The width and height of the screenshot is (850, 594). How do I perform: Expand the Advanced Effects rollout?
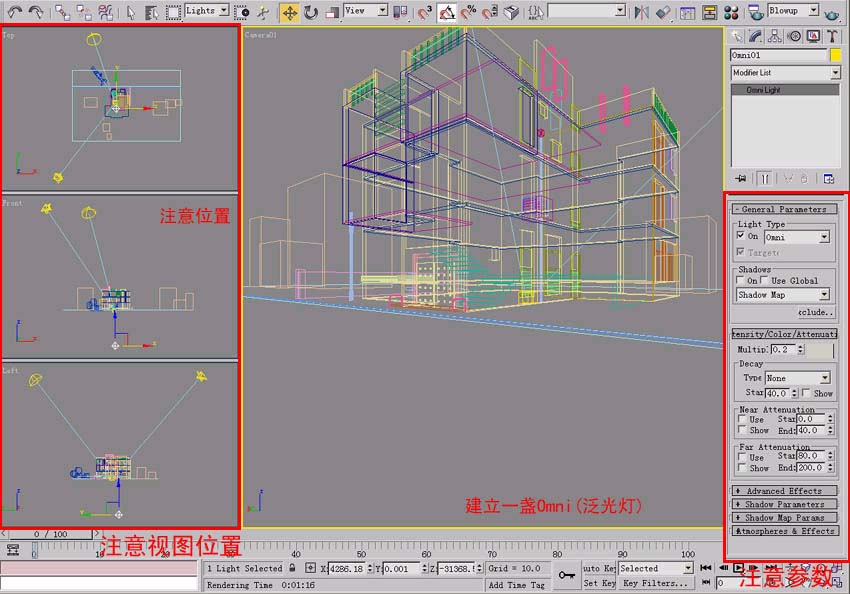784,491
